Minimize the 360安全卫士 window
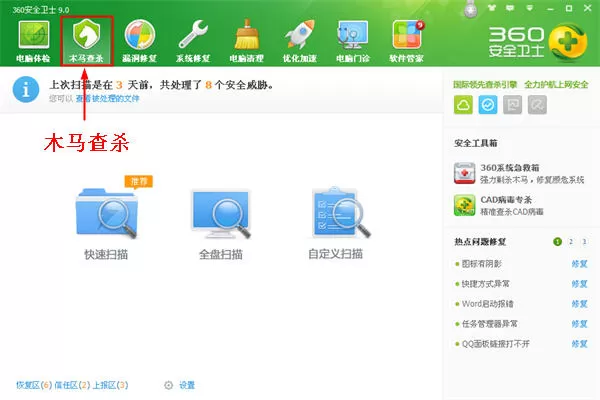Viewport: 600px width, 400px height. 550,8
